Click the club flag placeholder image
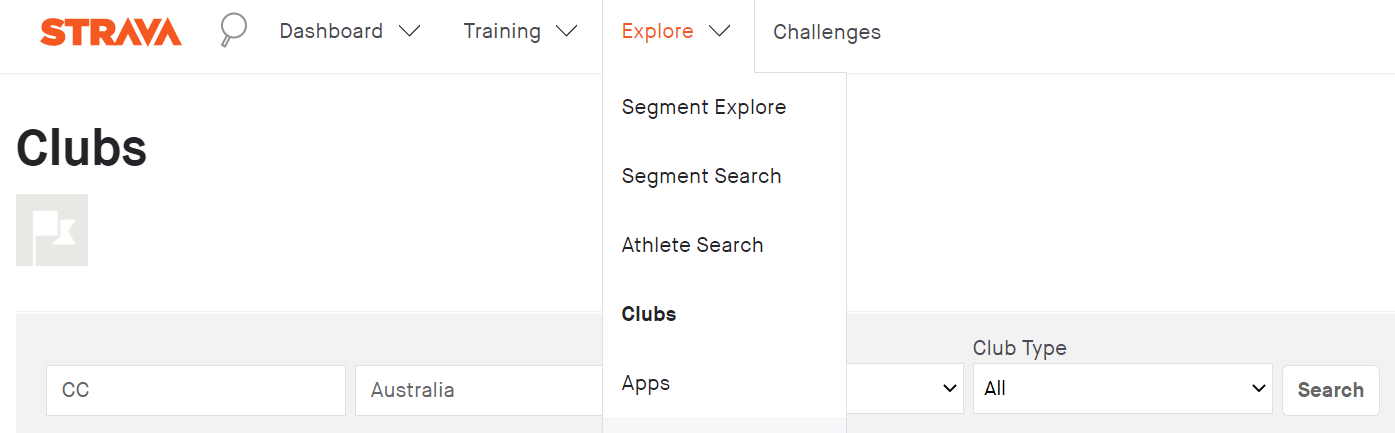1395x433 pixels. click(x=52, y=230)
